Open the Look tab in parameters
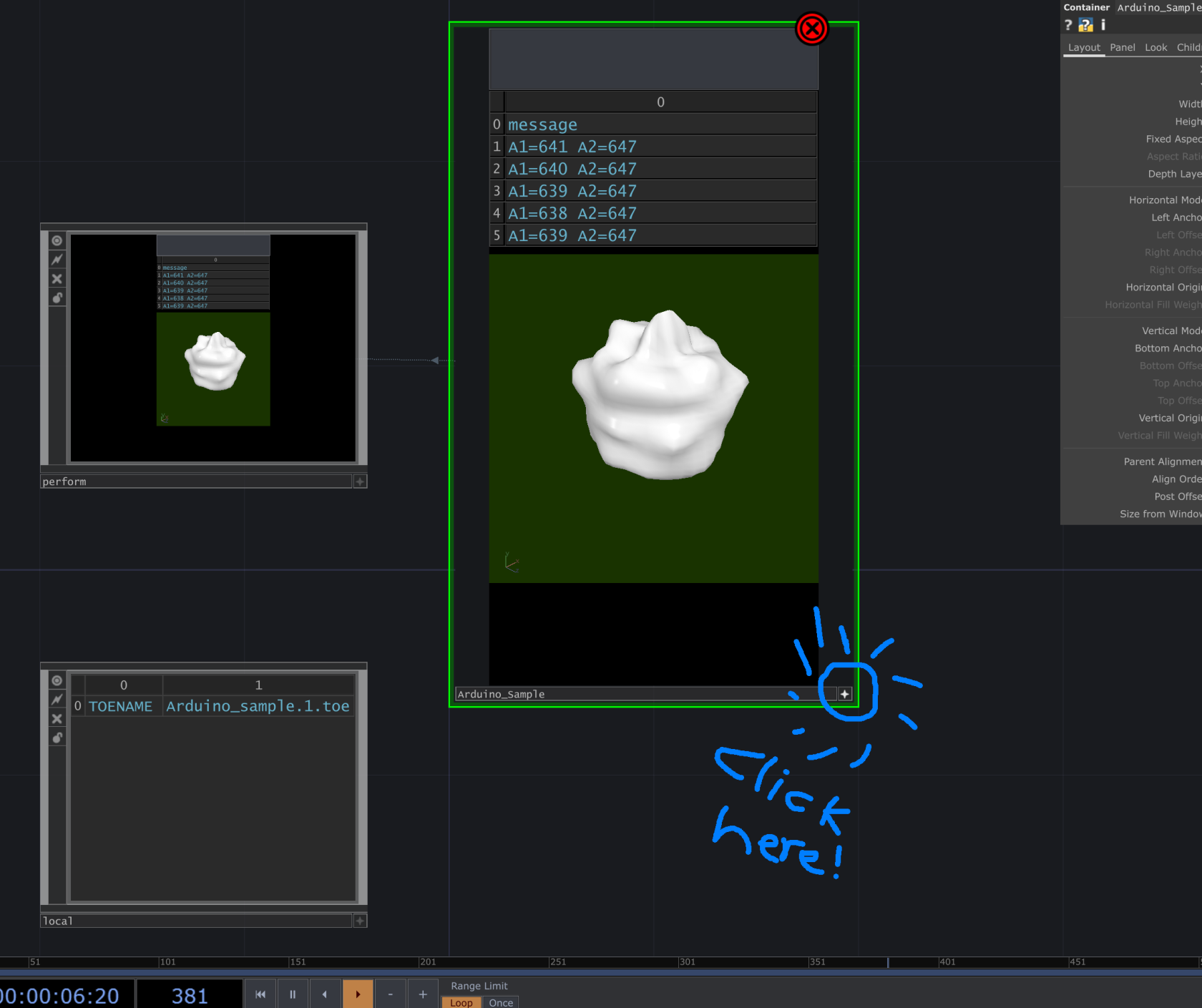This screenshot has width=1202, height=1008. point(1155,47)
